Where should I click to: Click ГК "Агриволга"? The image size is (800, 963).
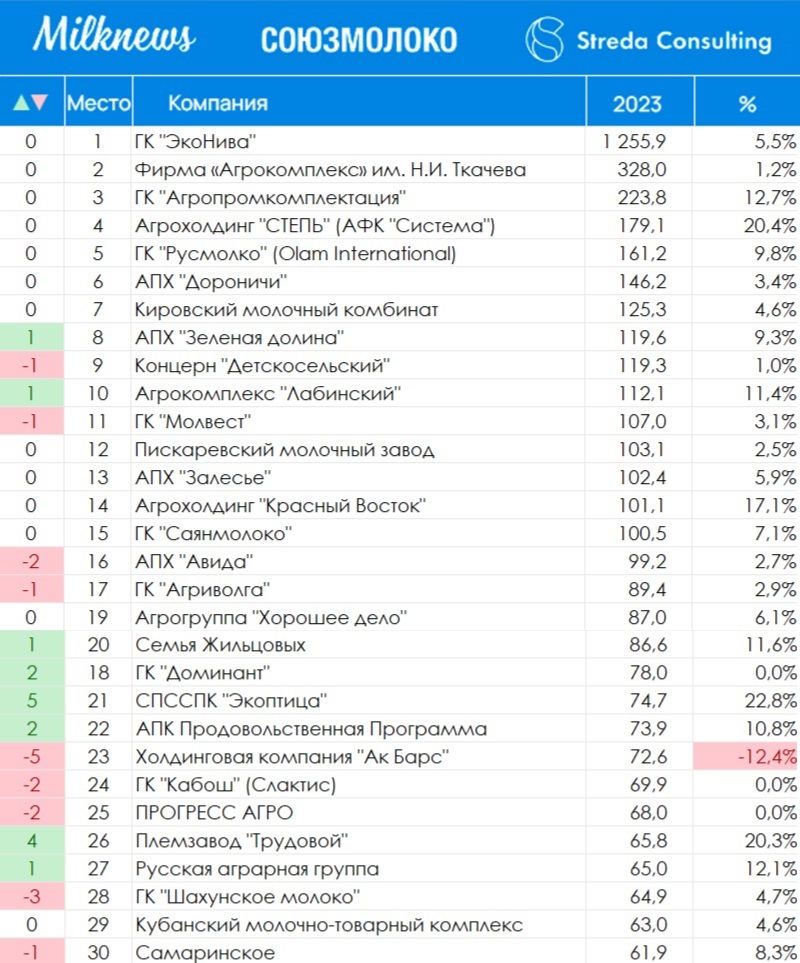point(203,590)
